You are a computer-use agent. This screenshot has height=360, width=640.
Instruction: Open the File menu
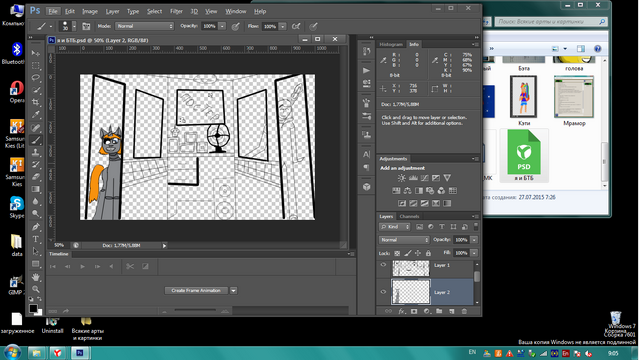[53, 11]
